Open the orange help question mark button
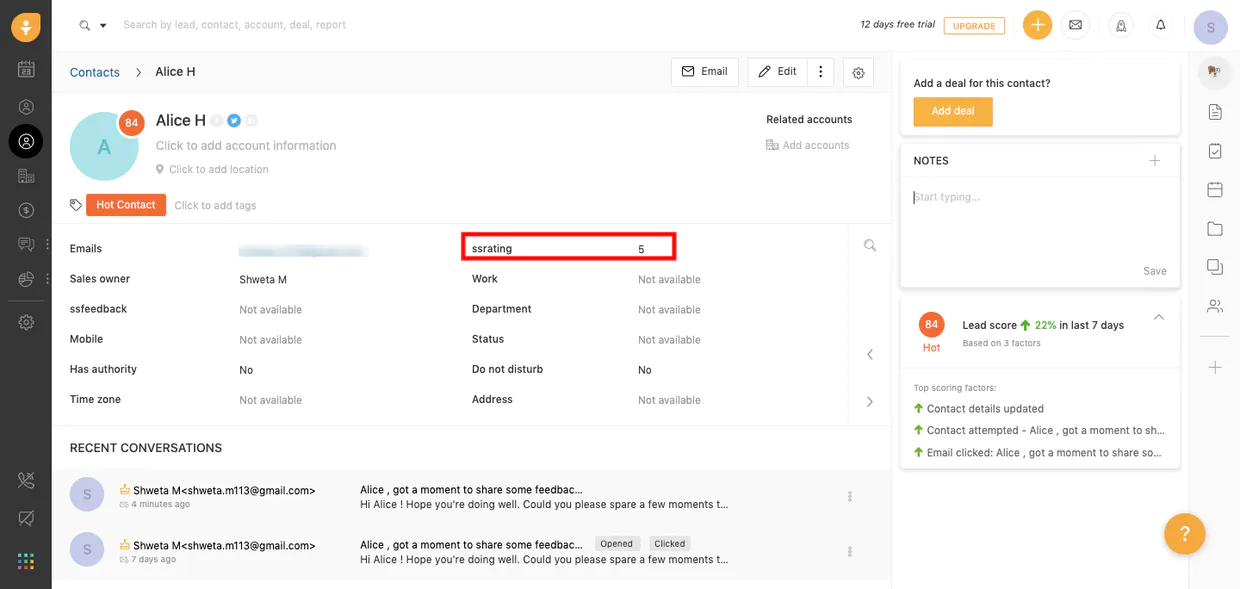The height and width of the screenshot is (589, 1240). [x=1184, y=533]
